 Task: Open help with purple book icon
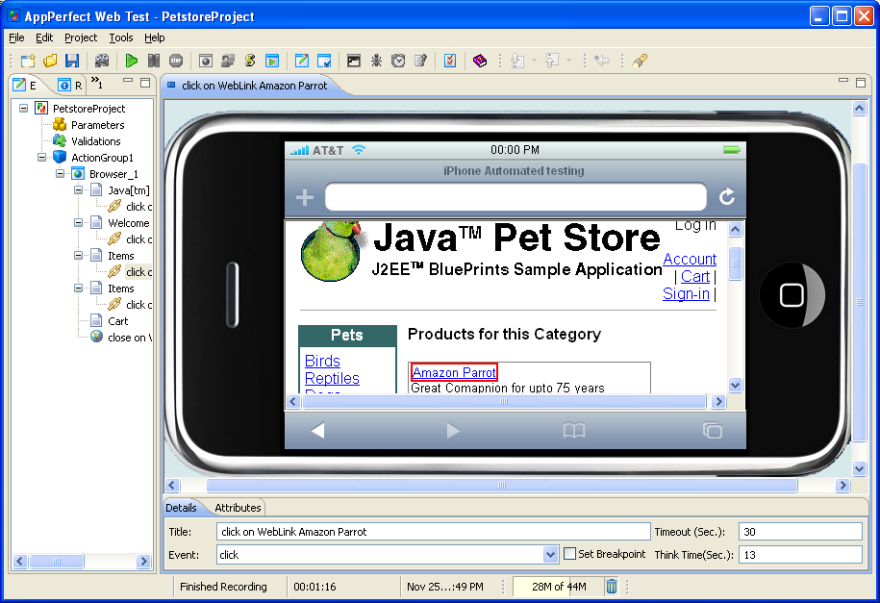pyautogui.click(x=479, y=61)
